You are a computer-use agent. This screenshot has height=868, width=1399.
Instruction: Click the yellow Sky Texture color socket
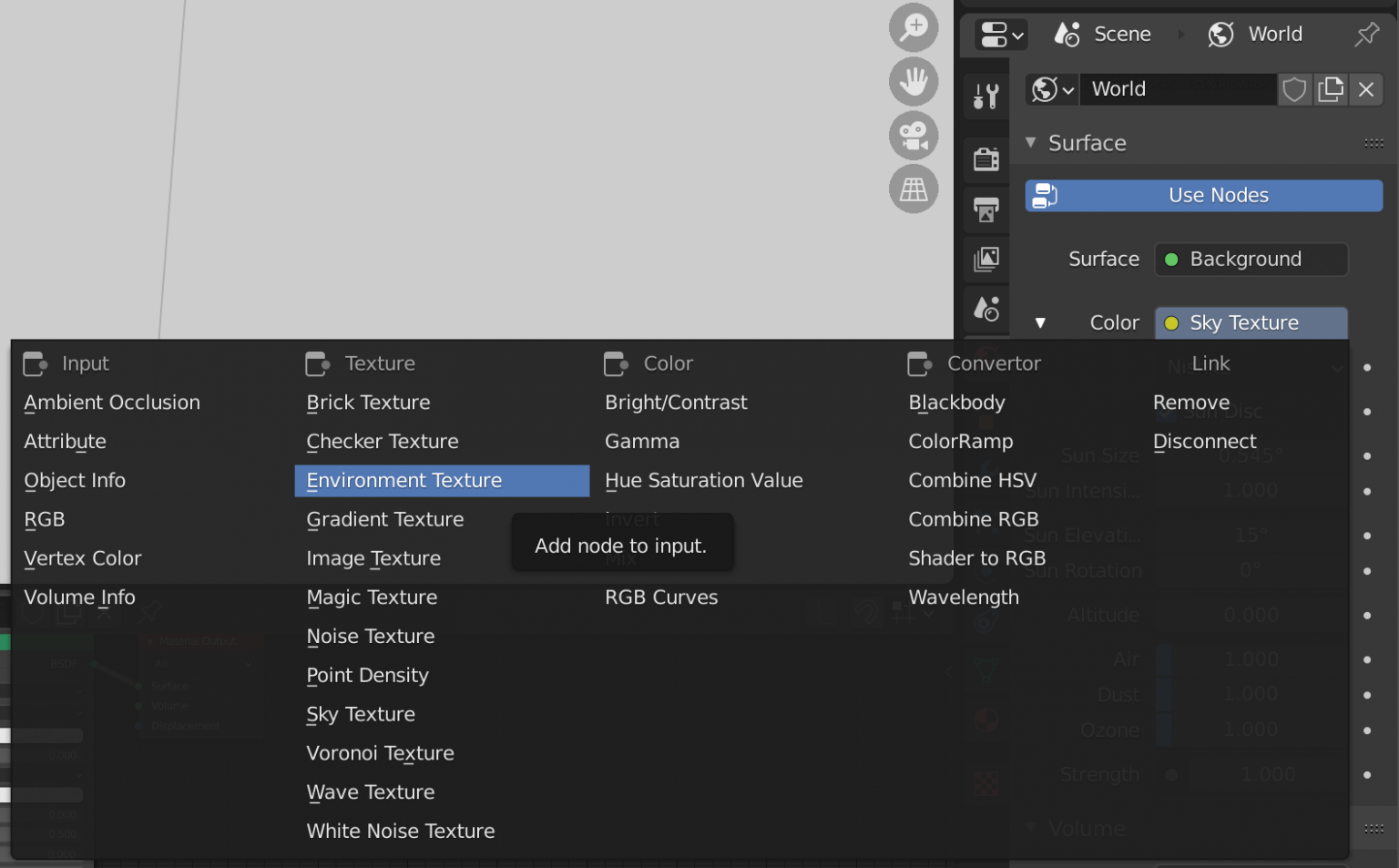point(1171,323)
